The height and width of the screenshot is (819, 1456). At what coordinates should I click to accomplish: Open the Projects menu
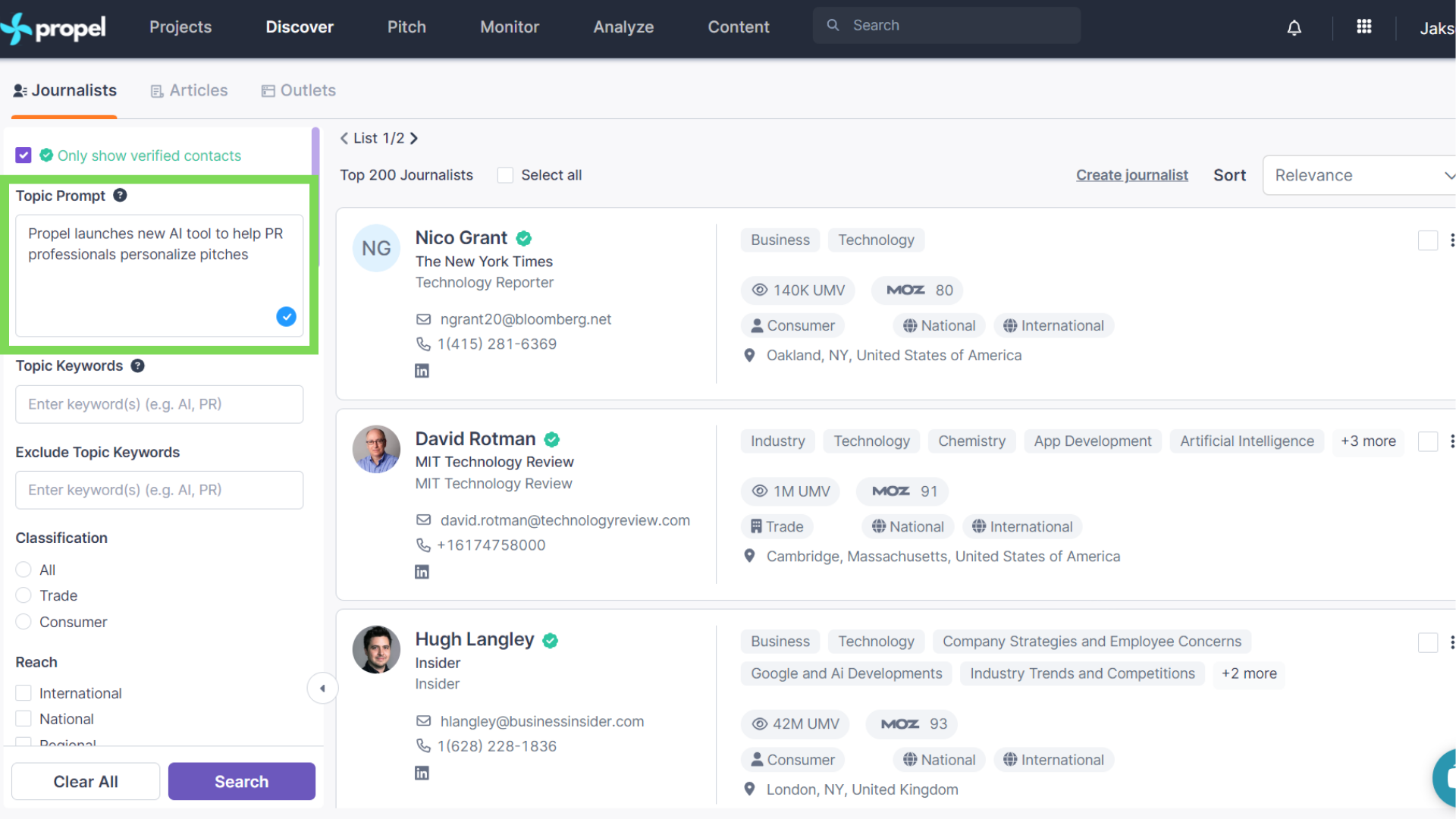point(180,27)
